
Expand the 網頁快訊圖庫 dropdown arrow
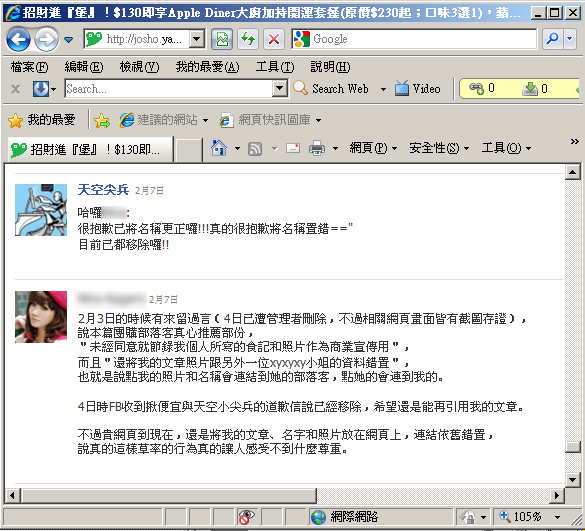[x=318, y=121]
